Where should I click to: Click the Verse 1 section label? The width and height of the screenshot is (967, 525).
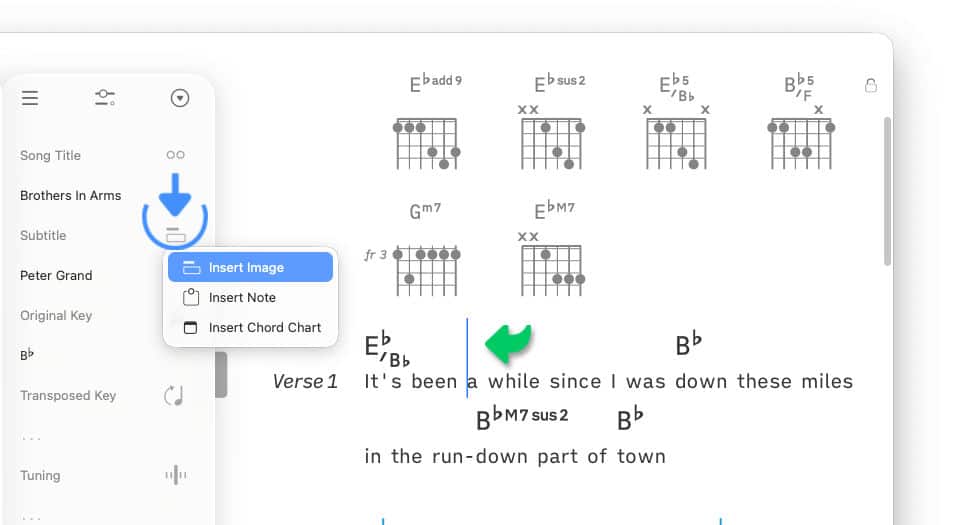[305, 381]
